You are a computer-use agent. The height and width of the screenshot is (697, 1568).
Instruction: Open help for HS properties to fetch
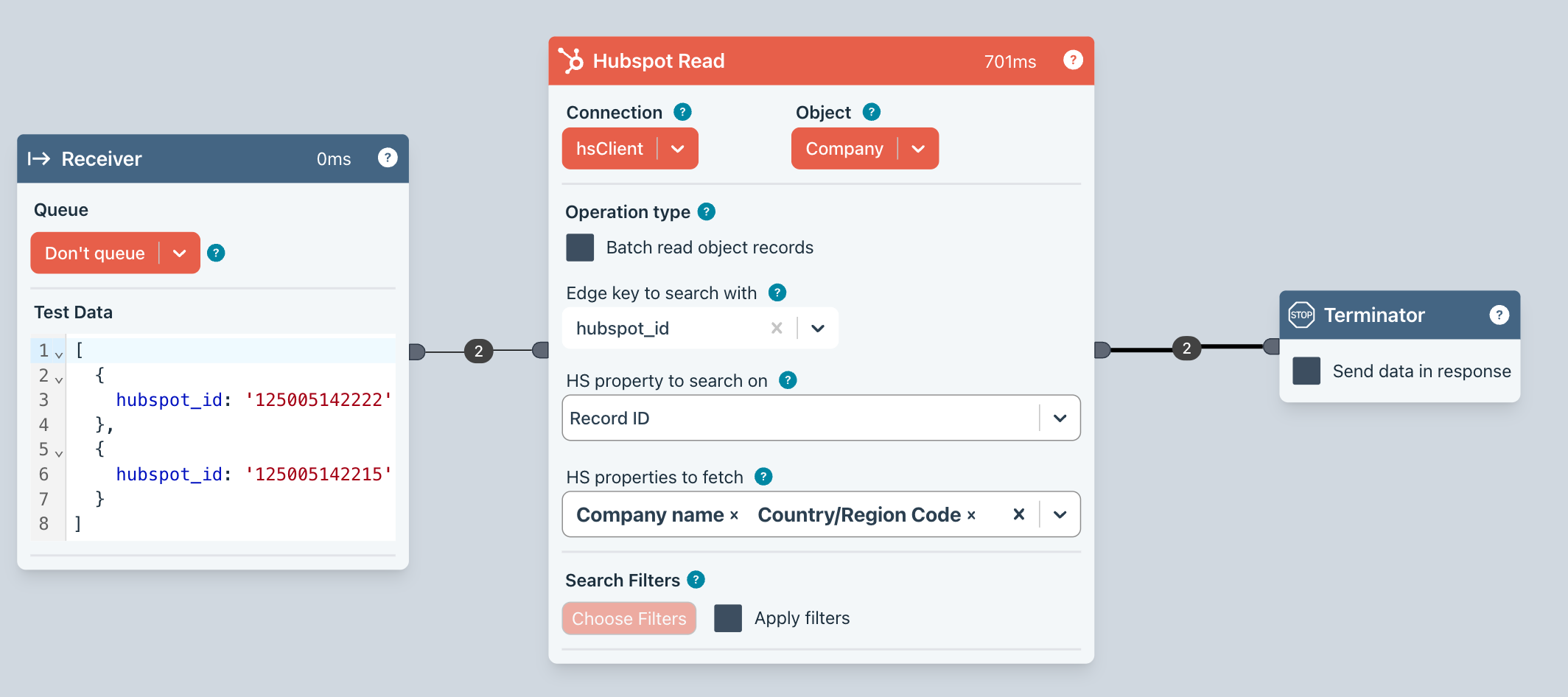[x=764, y=477]
